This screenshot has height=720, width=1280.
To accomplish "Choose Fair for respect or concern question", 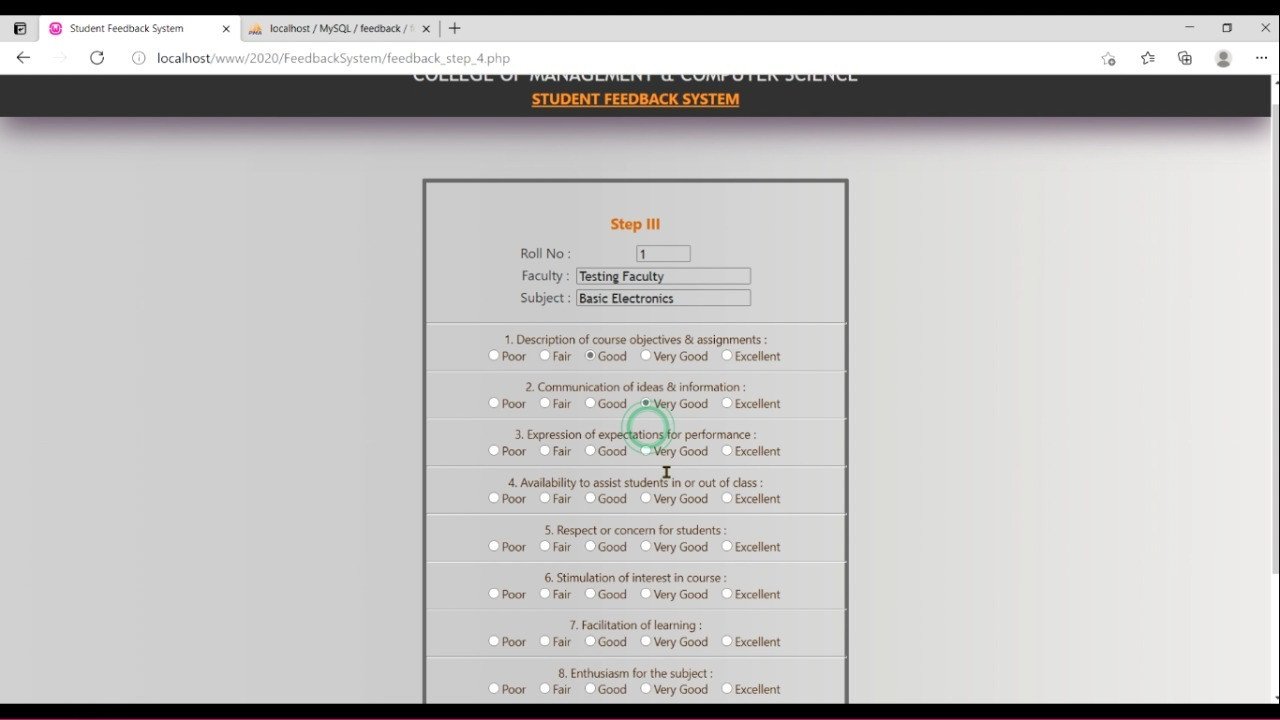I will (545, 546).
